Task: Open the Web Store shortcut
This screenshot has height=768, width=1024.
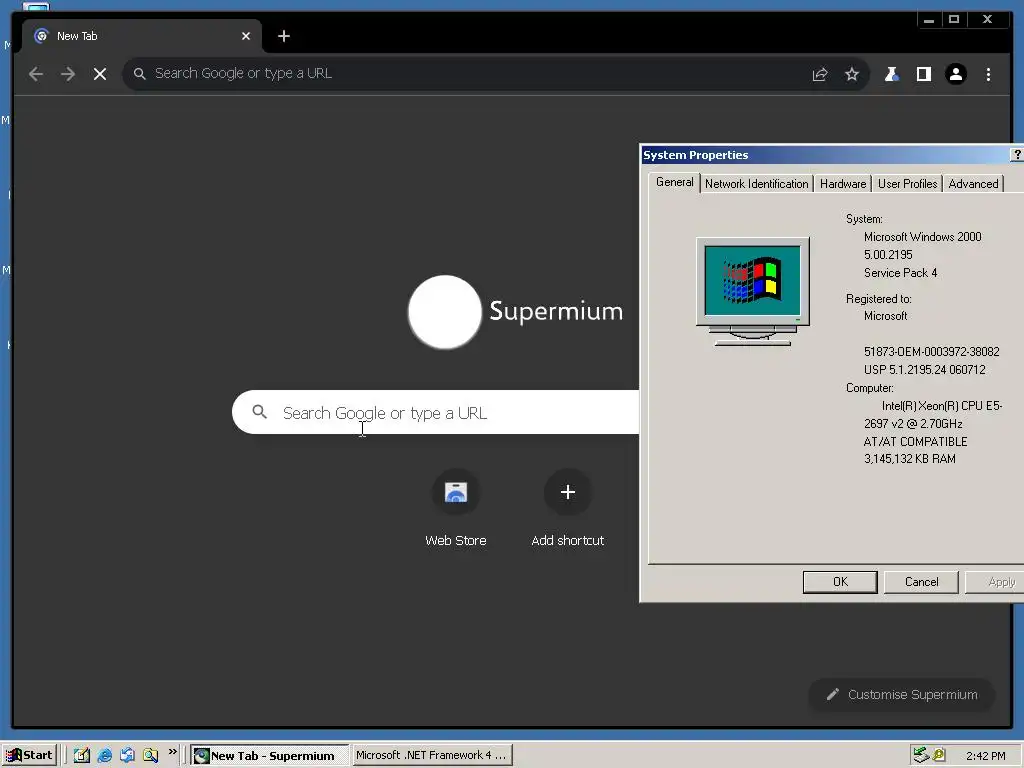Action: pyautogui.click(x=456, y=492)
